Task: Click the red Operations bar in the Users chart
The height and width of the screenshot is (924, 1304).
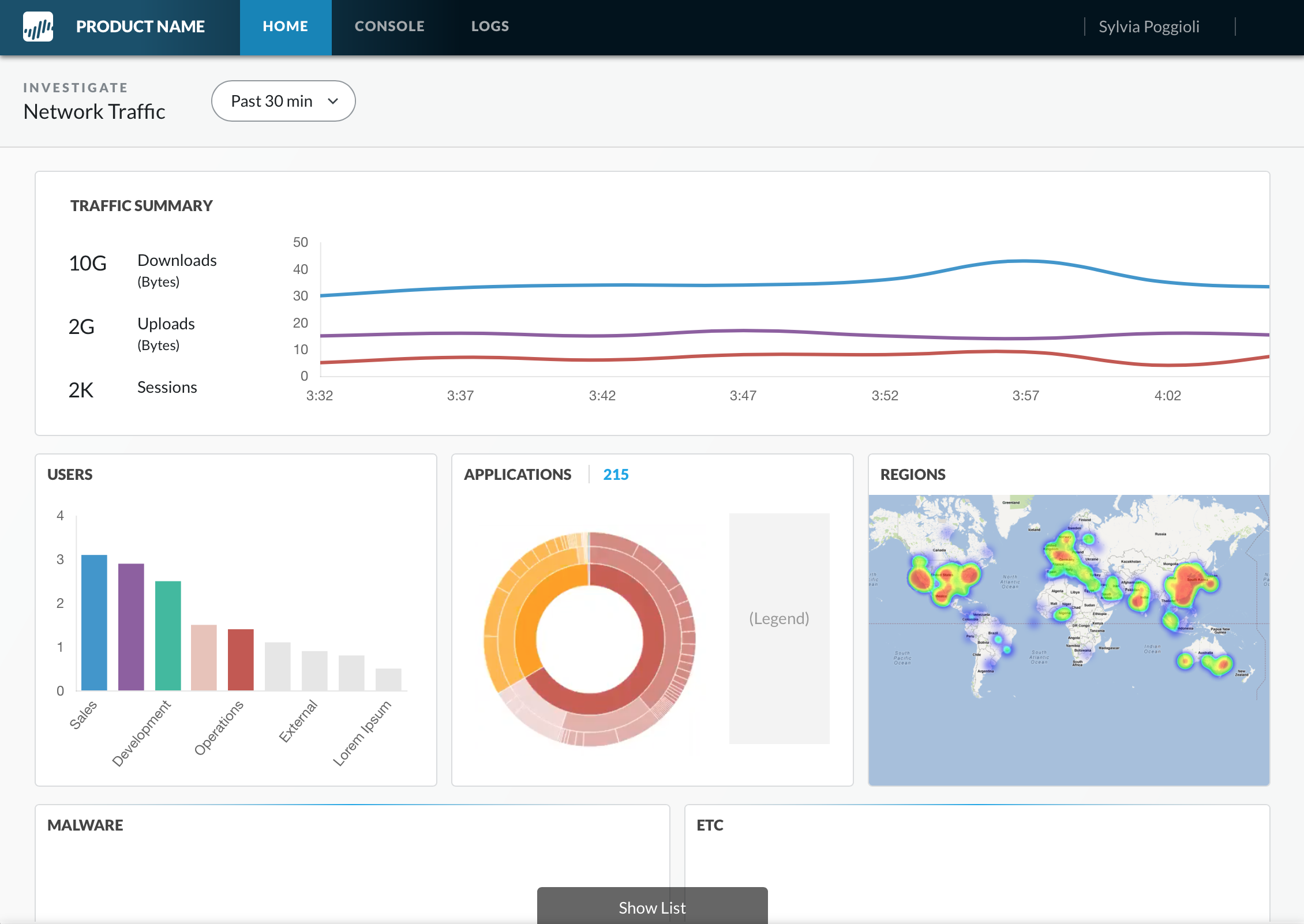Action: pos(241,660)
